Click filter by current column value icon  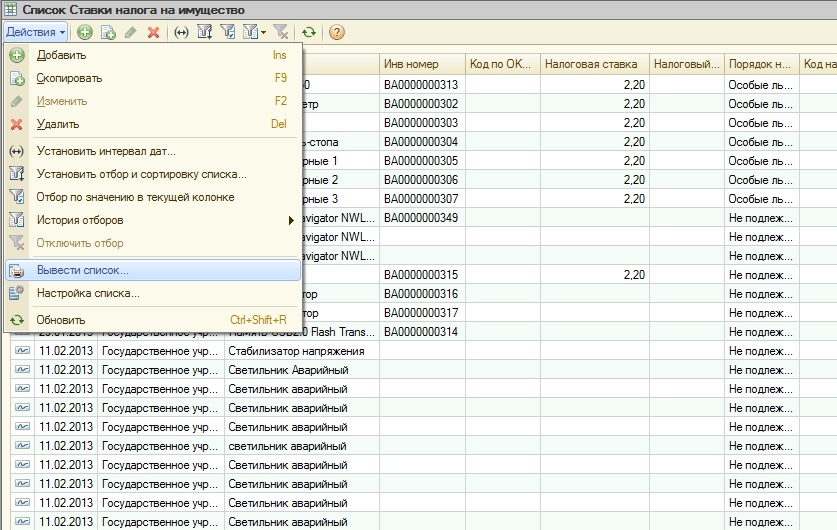tap(227, 32)
